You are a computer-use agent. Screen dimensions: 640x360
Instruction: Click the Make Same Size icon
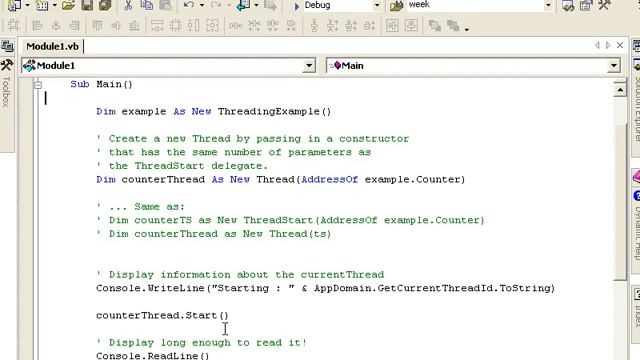[212, 25]
